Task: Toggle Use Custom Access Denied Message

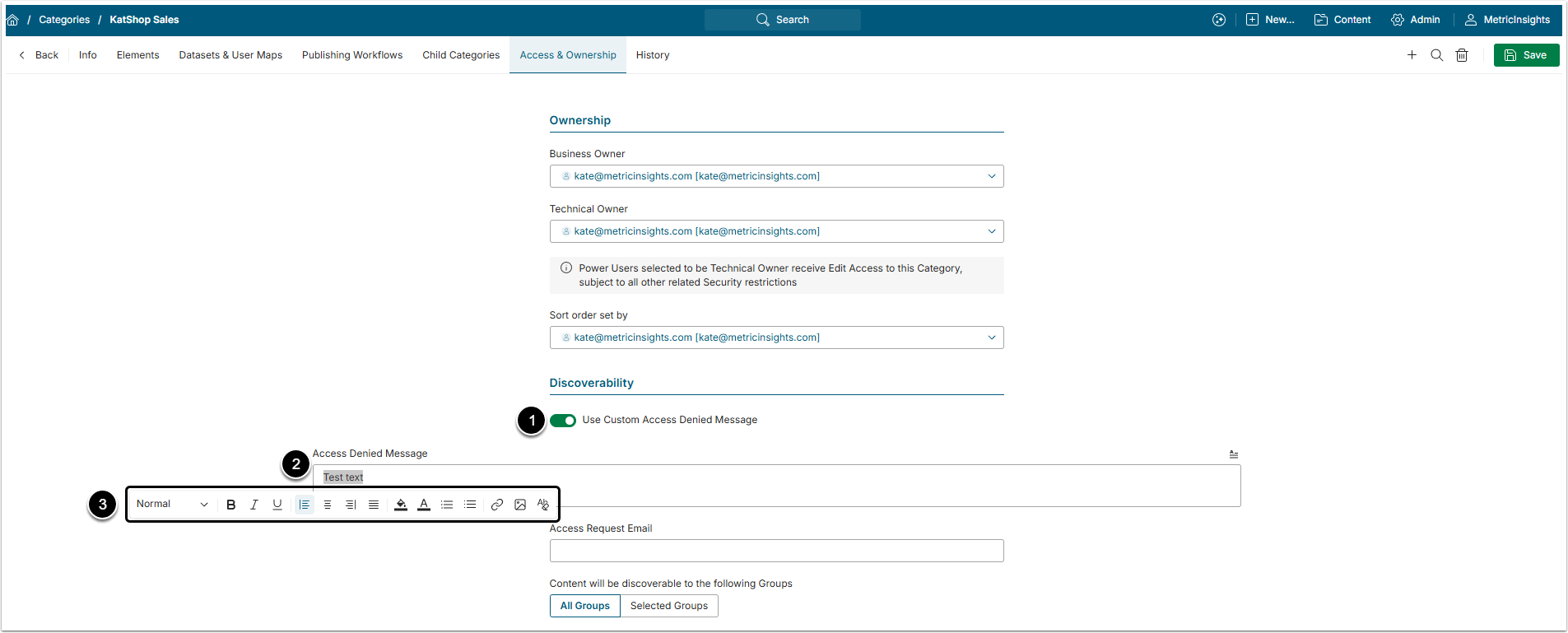Action: click(x=563, y=421)
